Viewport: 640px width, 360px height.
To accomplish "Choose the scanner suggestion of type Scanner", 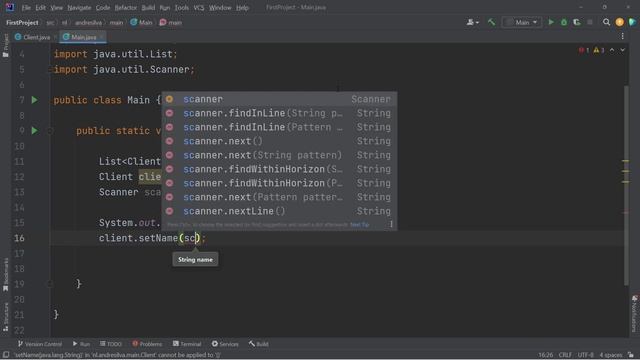I will tap(279, 99).
